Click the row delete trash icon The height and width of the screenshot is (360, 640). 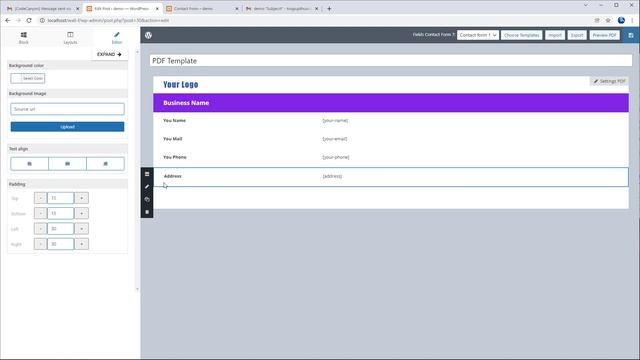147,212
